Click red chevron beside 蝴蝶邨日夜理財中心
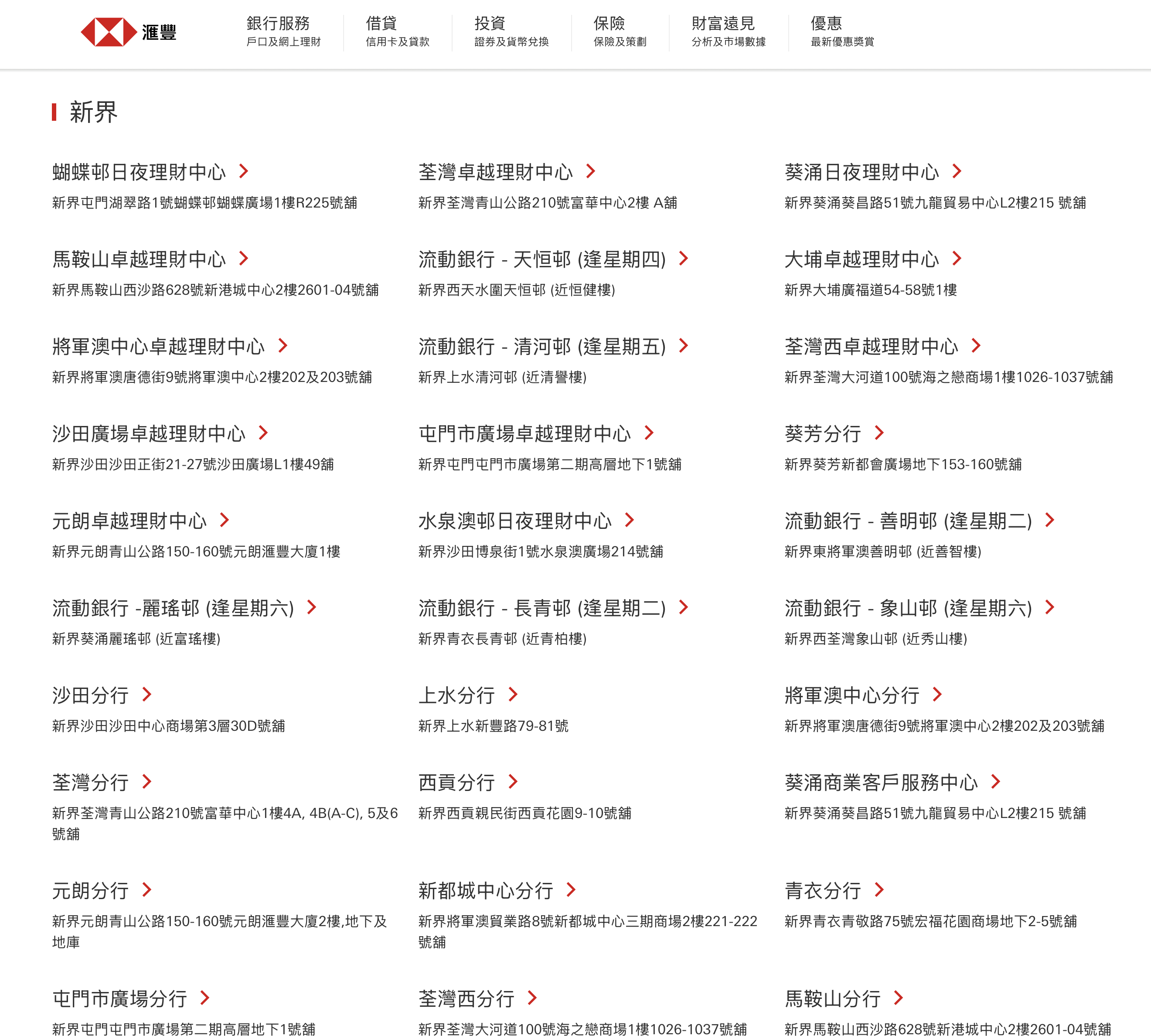 click(x=244, y=171)
